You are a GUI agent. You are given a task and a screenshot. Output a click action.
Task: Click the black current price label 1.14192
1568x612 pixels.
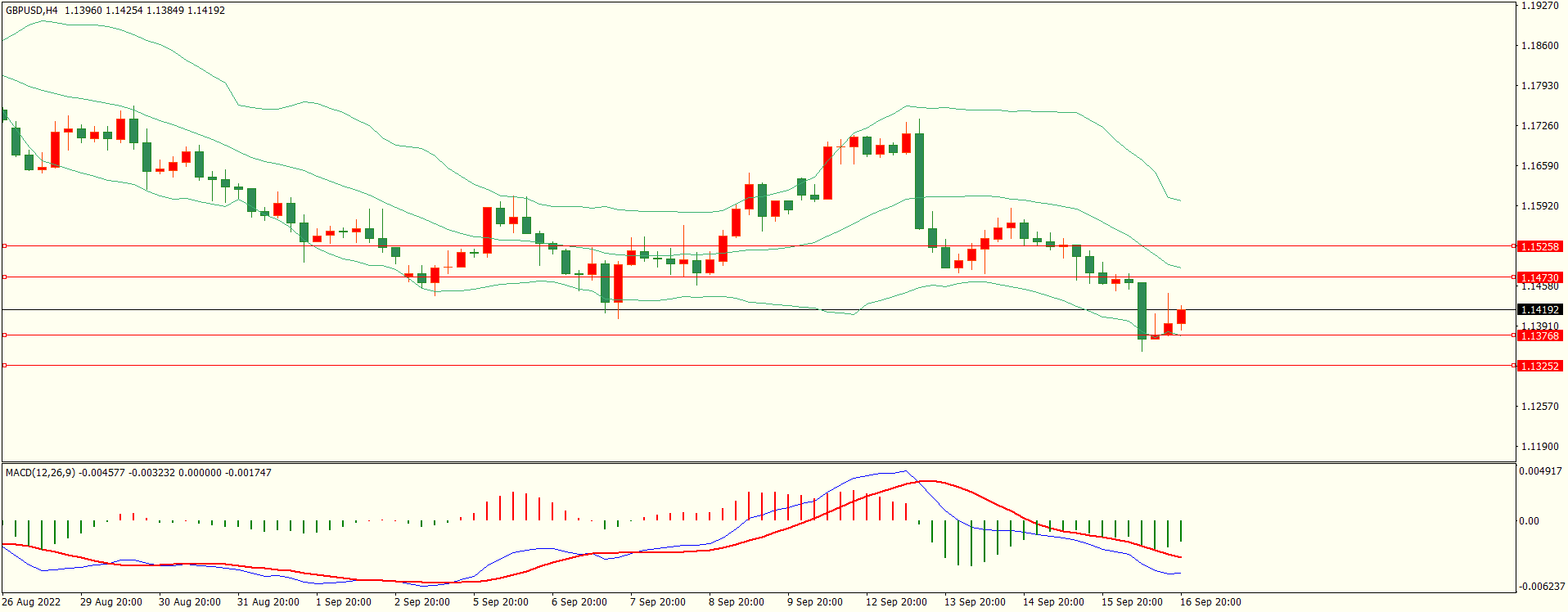(1539, 309)
